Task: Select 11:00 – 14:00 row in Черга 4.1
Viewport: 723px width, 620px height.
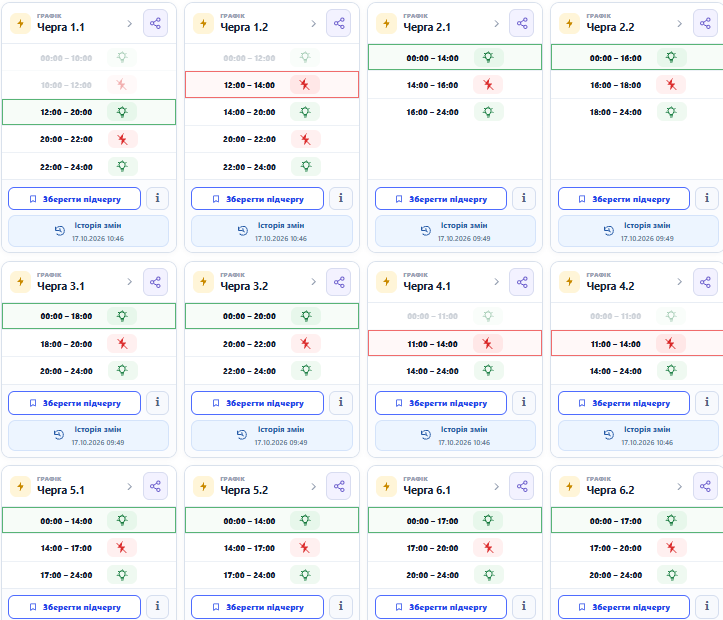Action: 455,343
